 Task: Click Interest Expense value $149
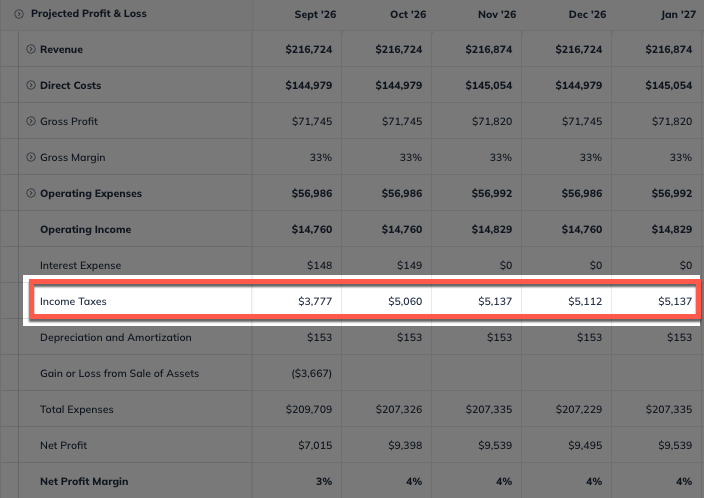(409, 265)
